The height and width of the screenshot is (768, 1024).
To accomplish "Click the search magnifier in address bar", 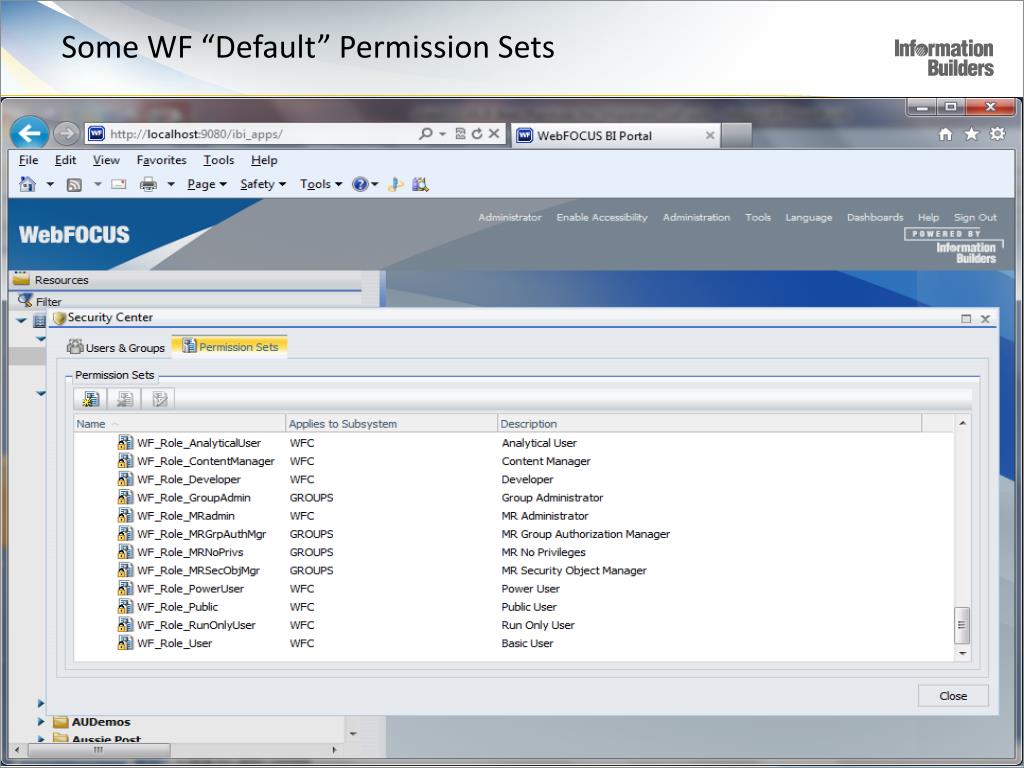I will click(426, 133).
